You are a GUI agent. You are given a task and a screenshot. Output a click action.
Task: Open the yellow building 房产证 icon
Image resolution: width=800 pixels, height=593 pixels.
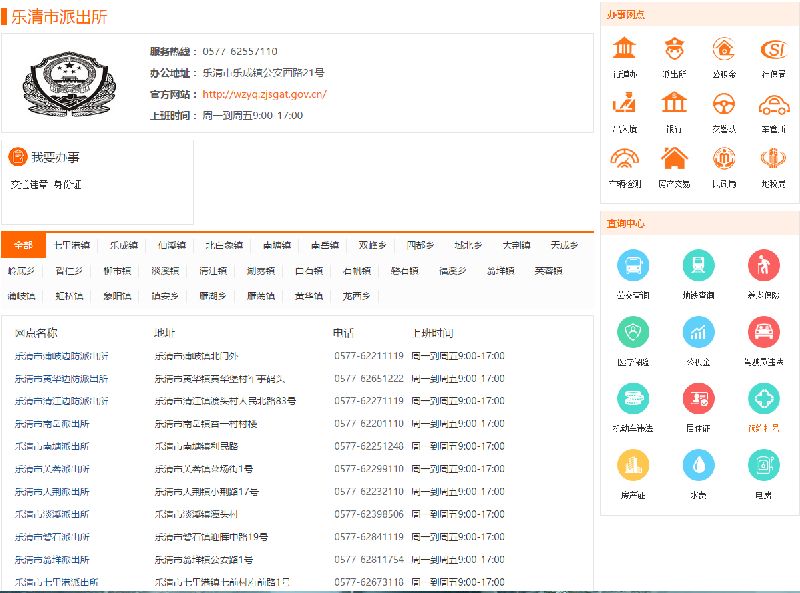pos(633,465)
